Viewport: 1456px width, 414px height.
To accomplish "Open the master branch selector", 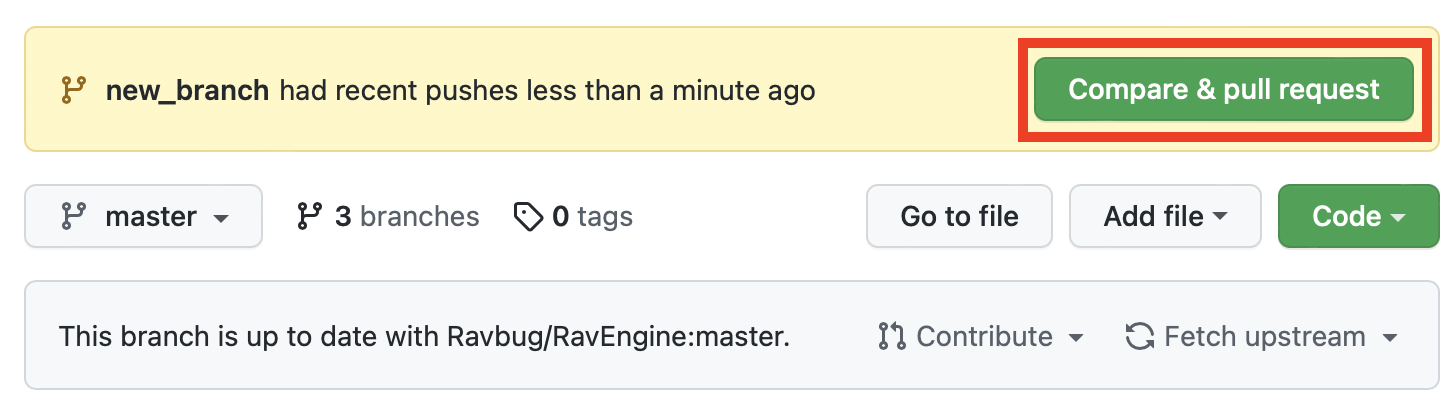I will click(x=144, y=216).
